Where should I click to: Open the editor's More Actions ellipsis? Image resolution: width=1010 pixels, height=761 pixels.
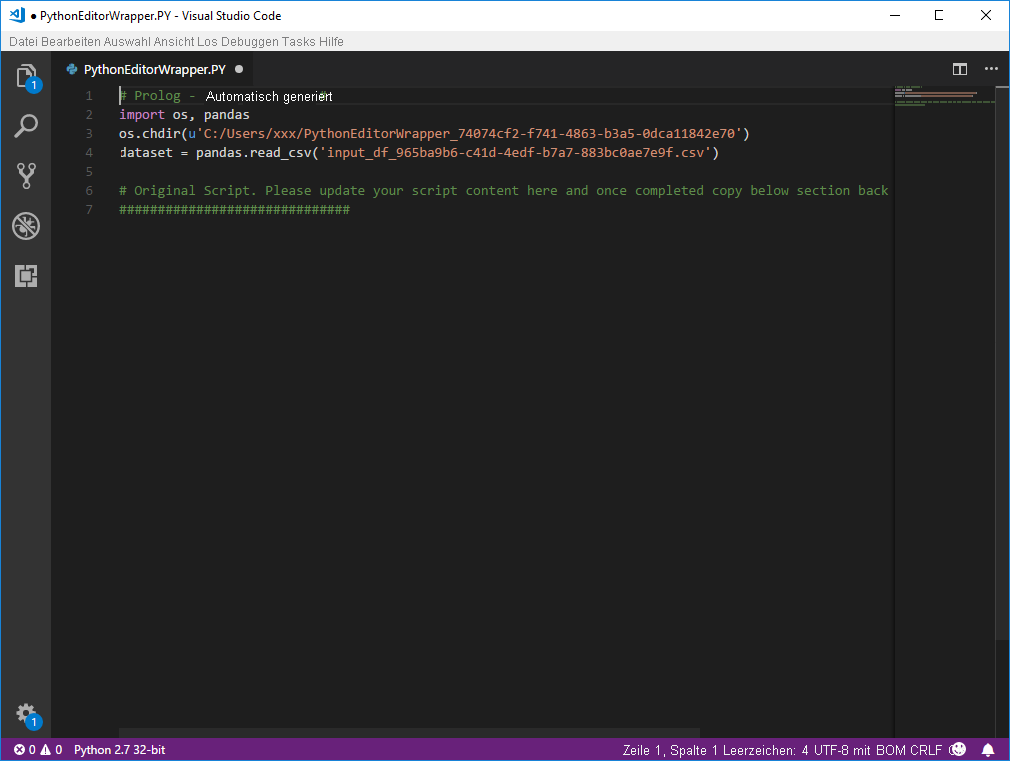[991, 69]
